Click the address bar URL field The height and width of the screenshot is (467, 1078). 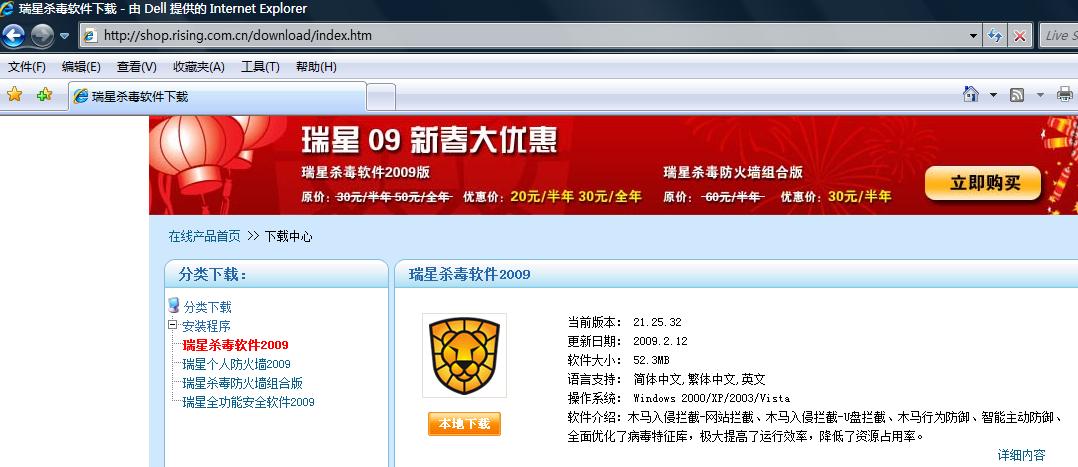click(522, 35)
